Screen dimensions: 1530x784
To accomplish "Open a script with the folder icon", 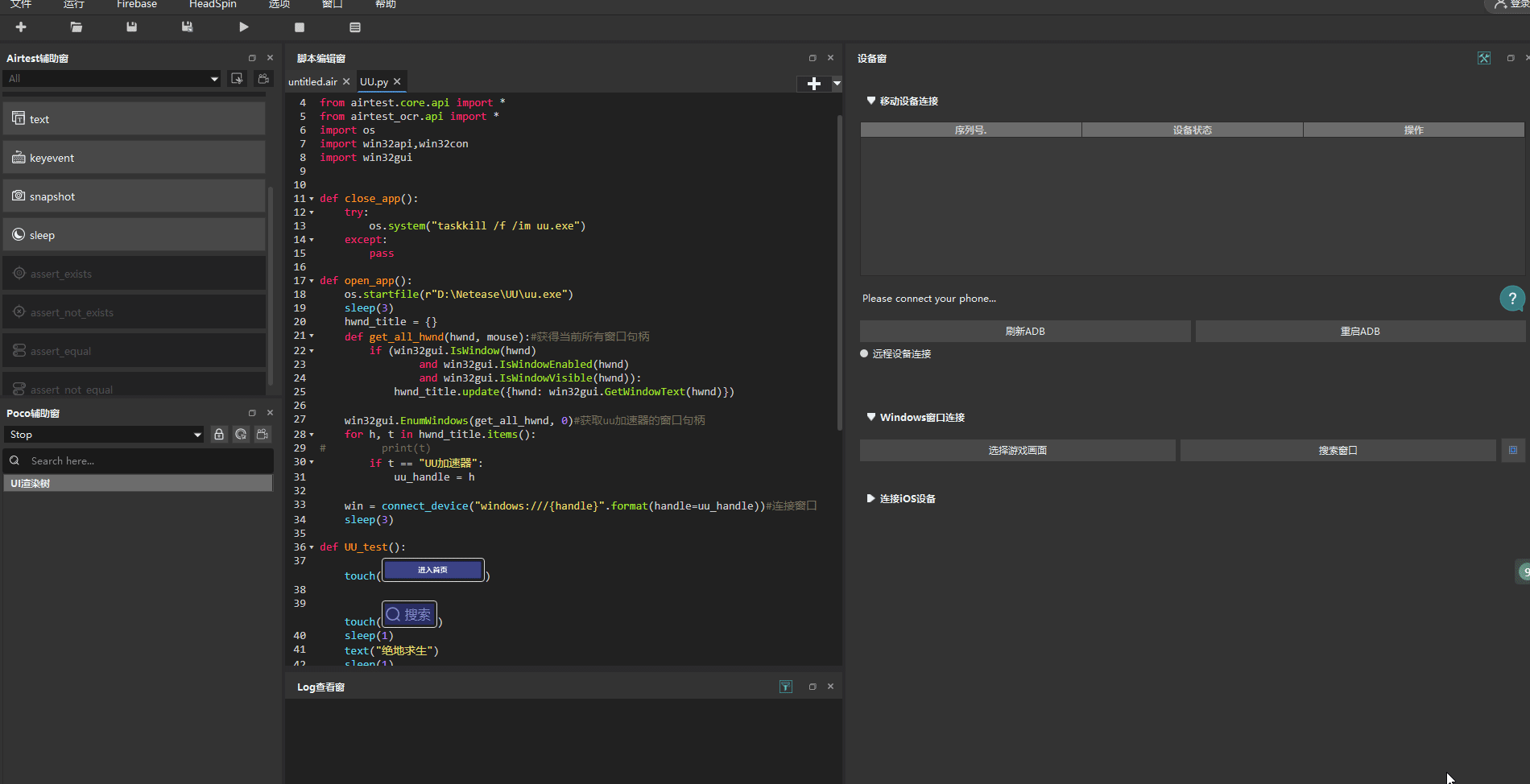I will [76, 27].
